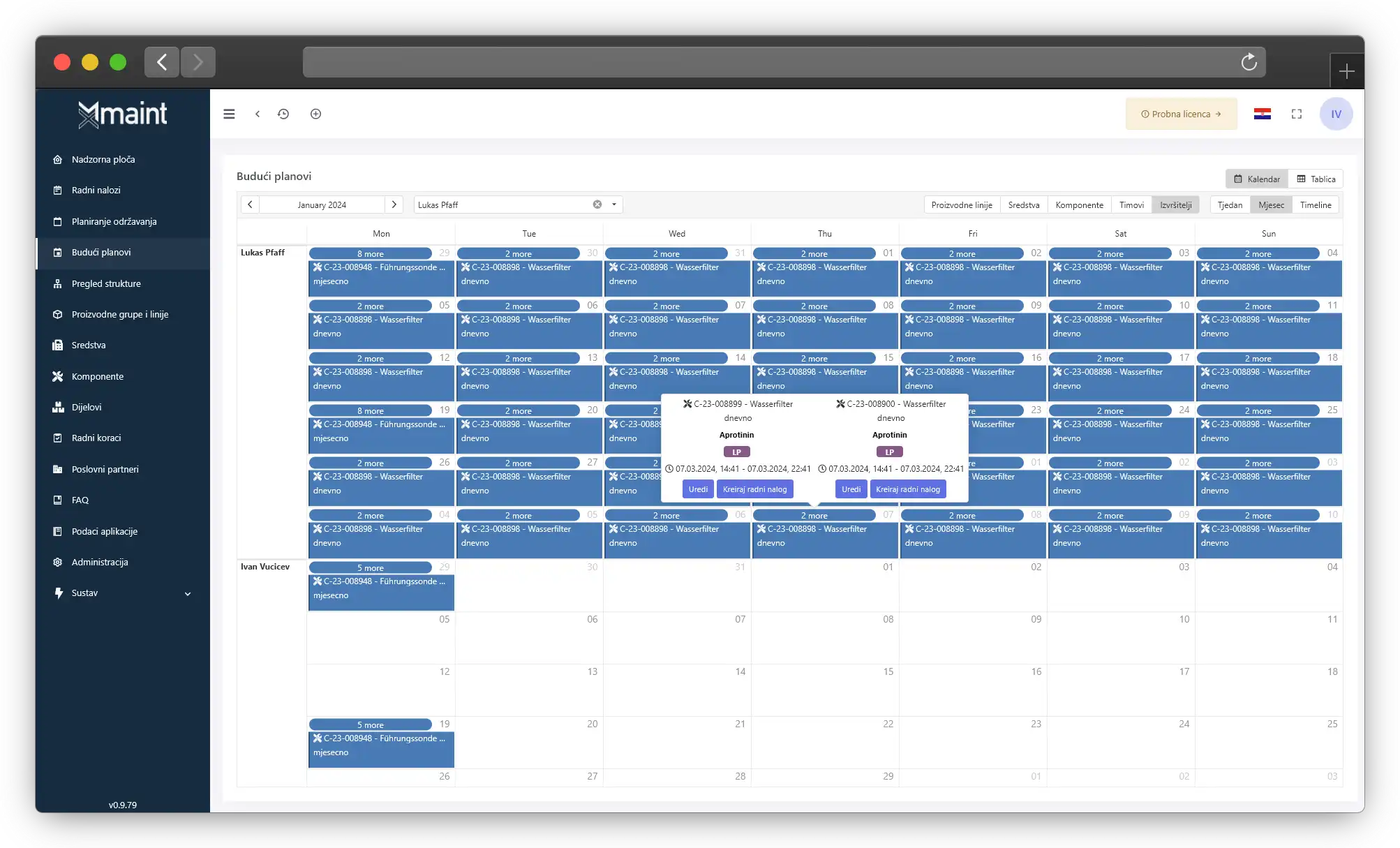Select the Timeline view
The image size is (1400, 848).
point(1316,204)
